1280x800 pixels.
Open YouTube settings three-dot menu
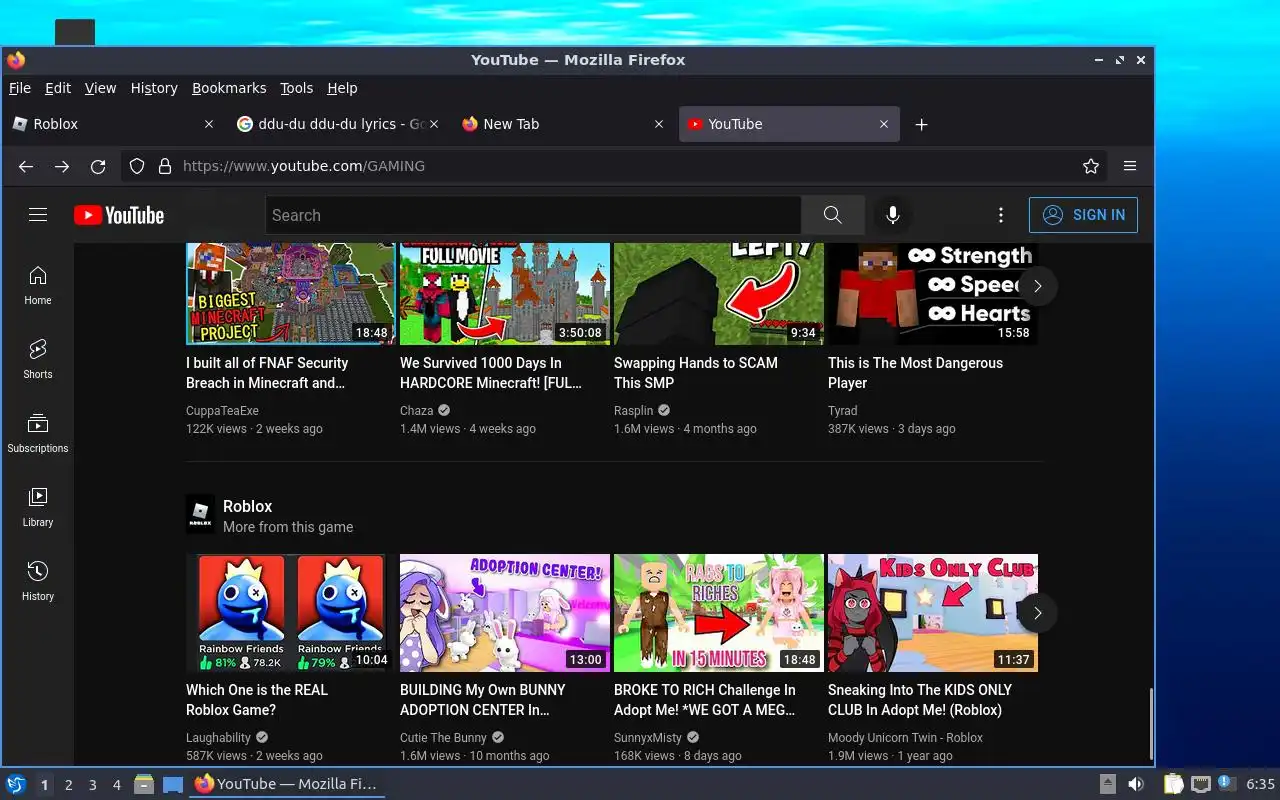(1001, 215)
